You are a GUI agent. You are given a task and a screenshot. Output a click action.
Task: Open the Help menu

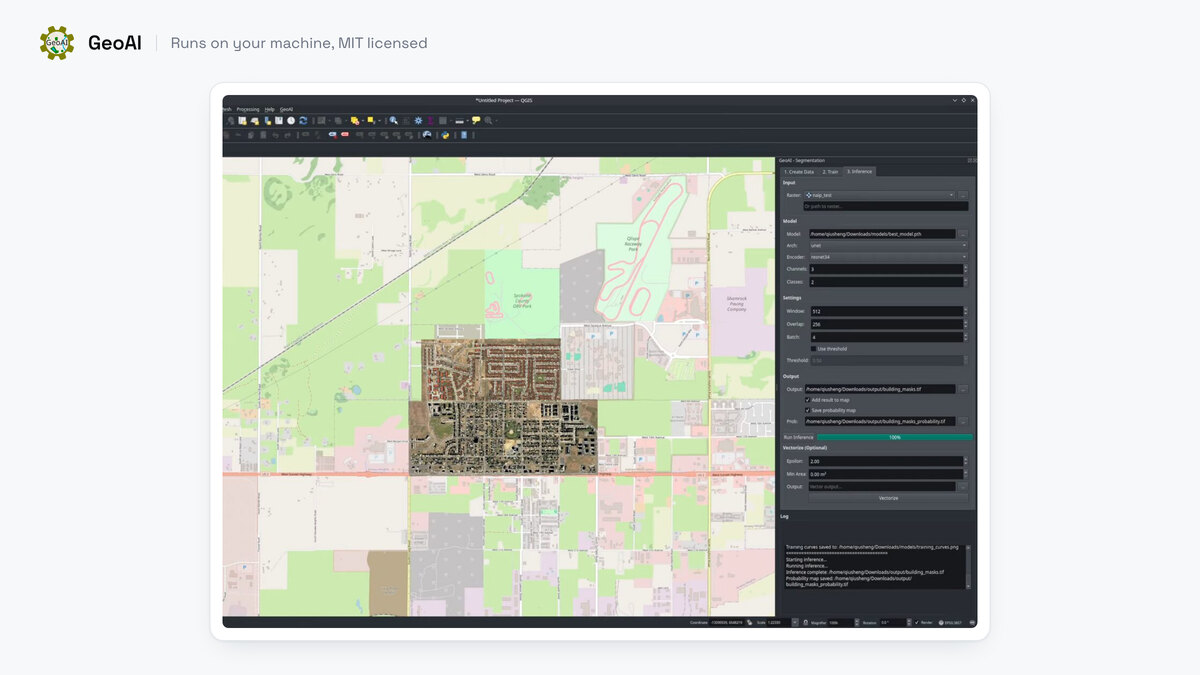coord(269,109)
